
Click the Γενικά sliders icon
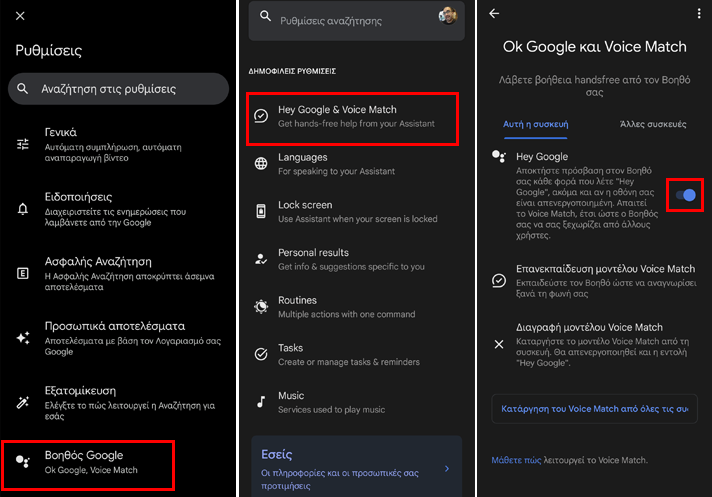(x=23, y=144)
